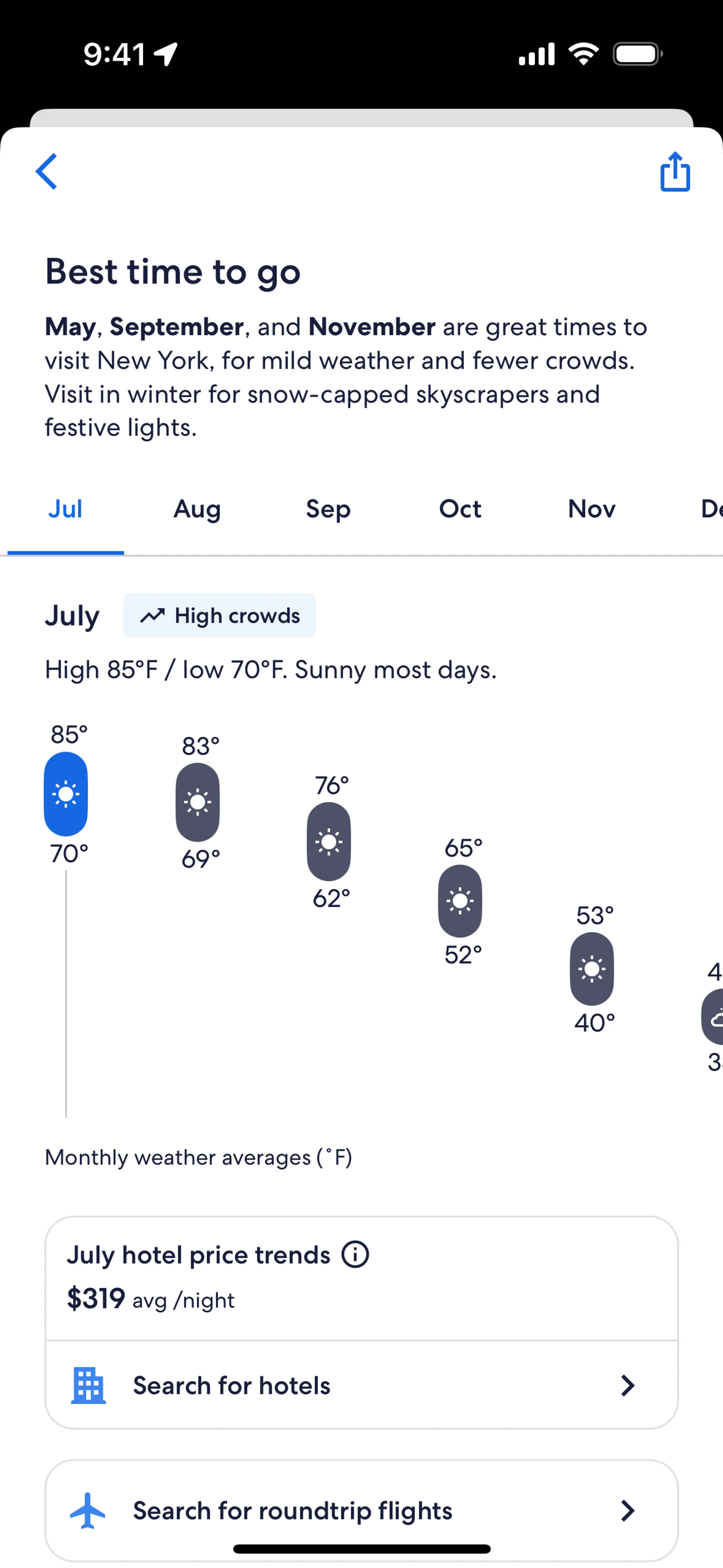Screen dimensions: 723x1568
Task: Tap the hotel building icon
Action: [88, 1385]
